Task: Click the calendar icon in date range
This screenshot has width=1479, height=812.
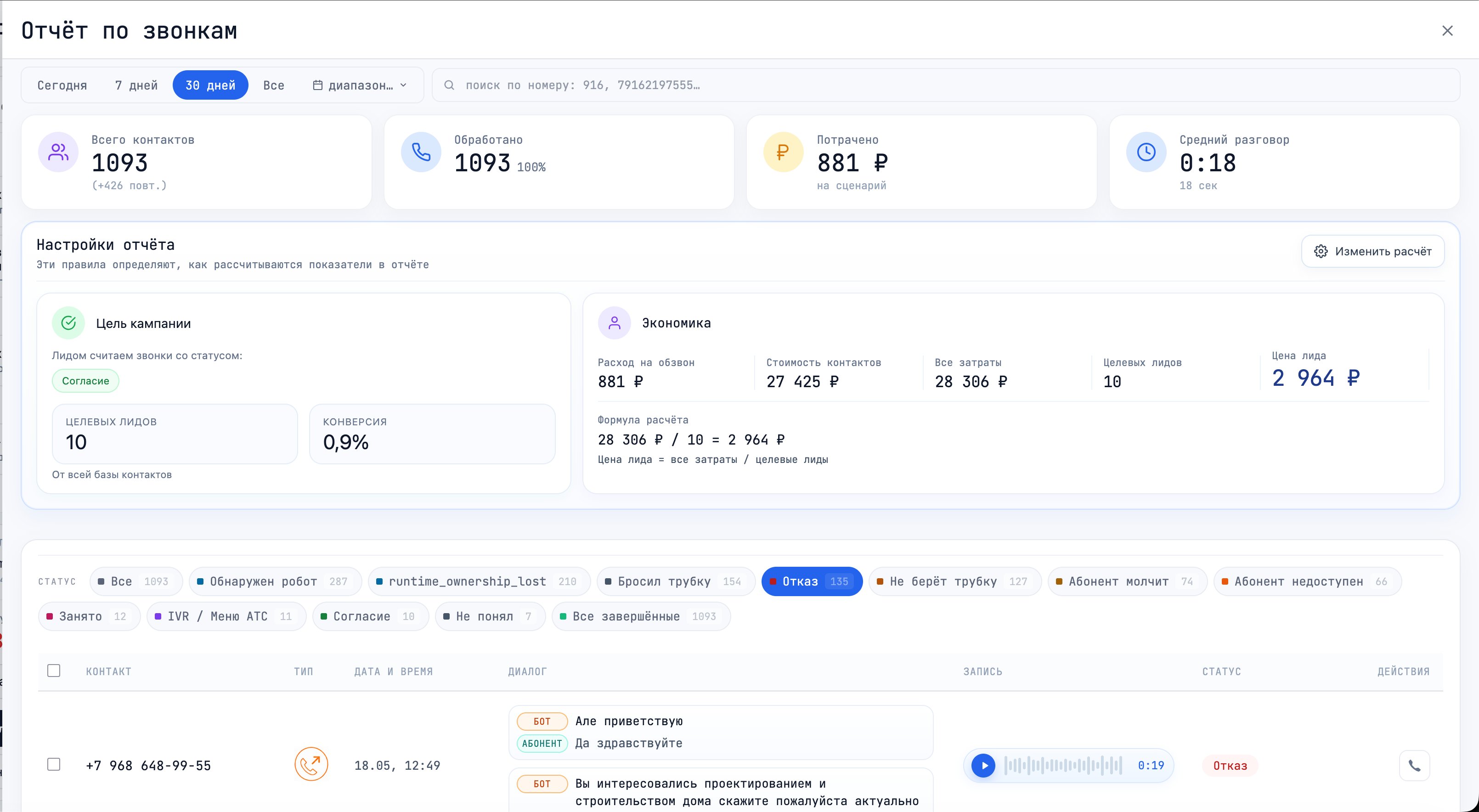Action: [317, 85]
